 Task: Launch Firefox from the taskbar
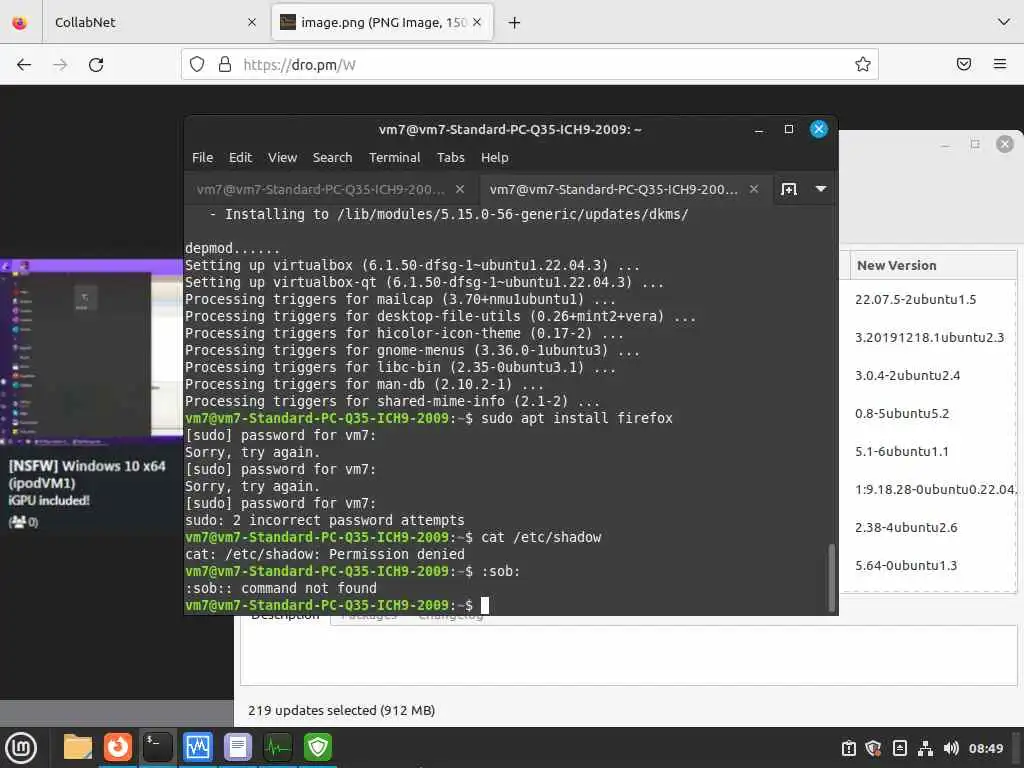pyautogui.click(x=118, y=747)
